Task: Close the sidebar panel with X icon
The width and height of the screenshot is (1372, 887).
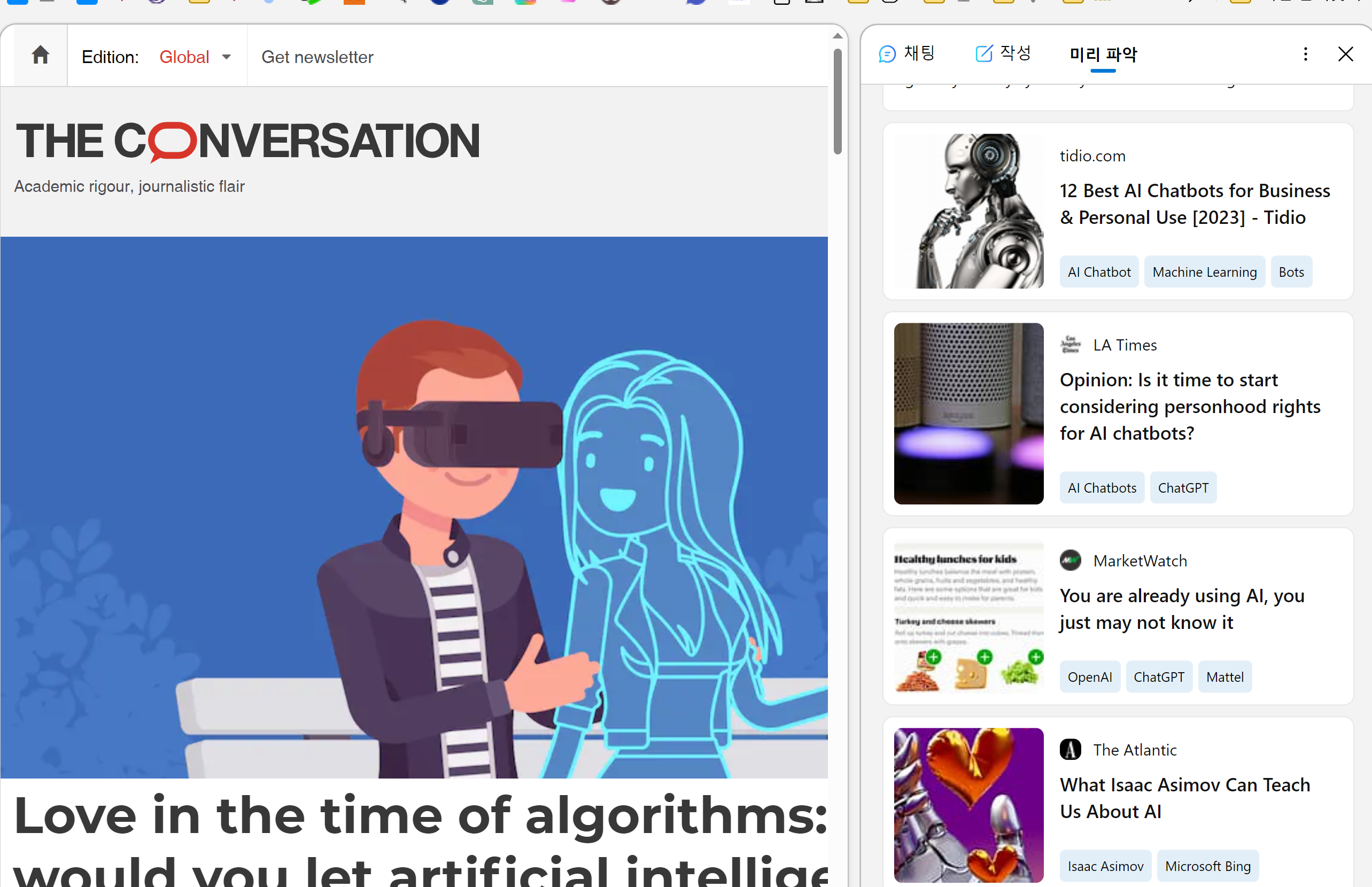Action: tap(1345, 54)
